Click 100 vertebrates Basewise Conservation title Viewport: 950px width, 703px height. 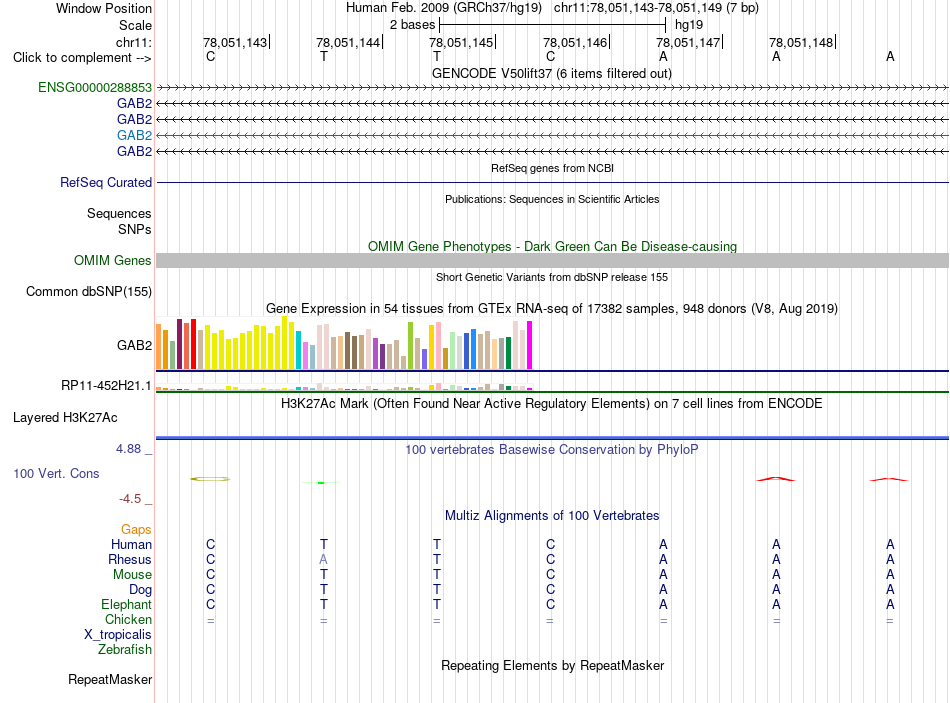point(551,450)
